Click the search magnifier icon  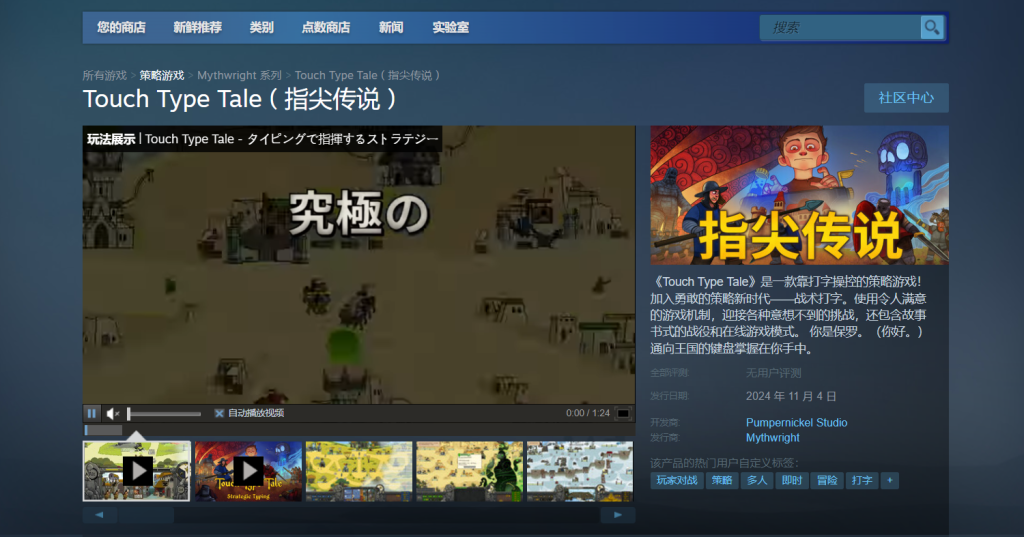pyautogui.click(x=932, y=27)
